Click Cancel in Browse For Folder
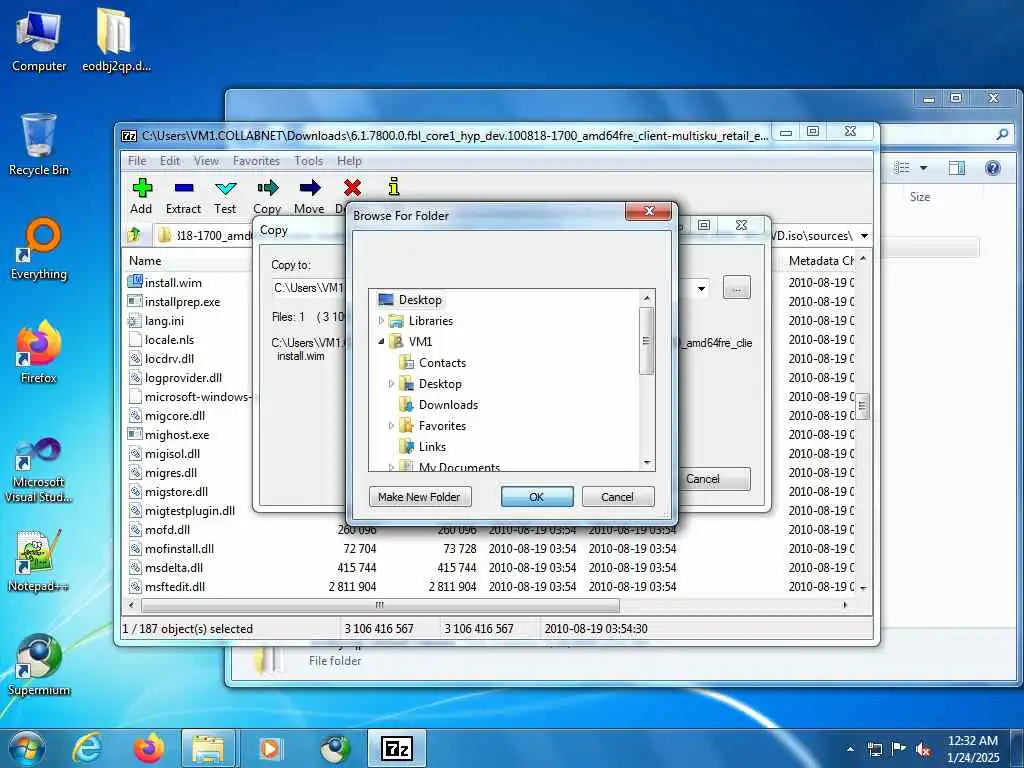Viewport: 1024px width, 768px height. 617,496
